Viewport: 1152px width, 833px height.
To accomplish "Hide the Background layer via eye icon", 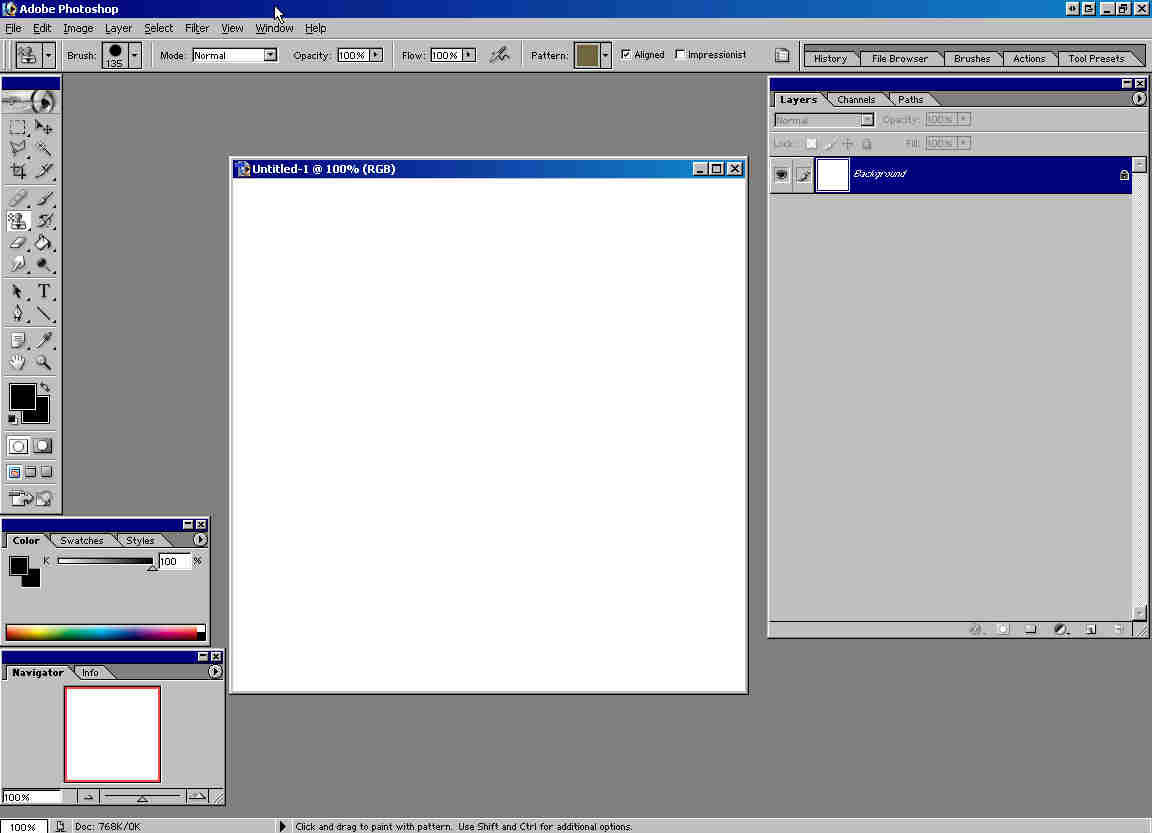I will point(781,175).
